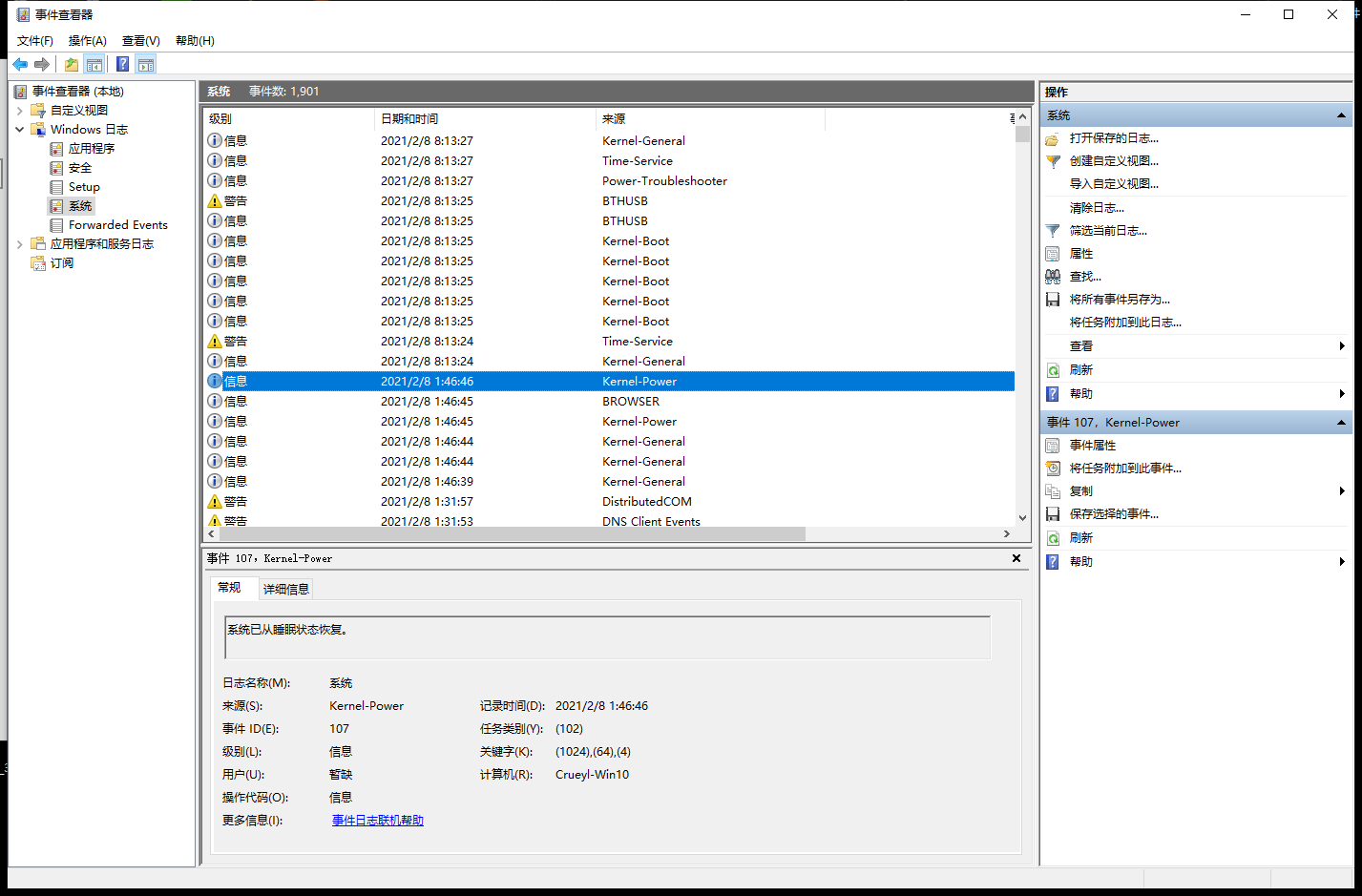The height and width of the screenshot is (896, 1362).
Task: Choose 创建自定义视图... in the actions pane
Action: coord(1114,161)
